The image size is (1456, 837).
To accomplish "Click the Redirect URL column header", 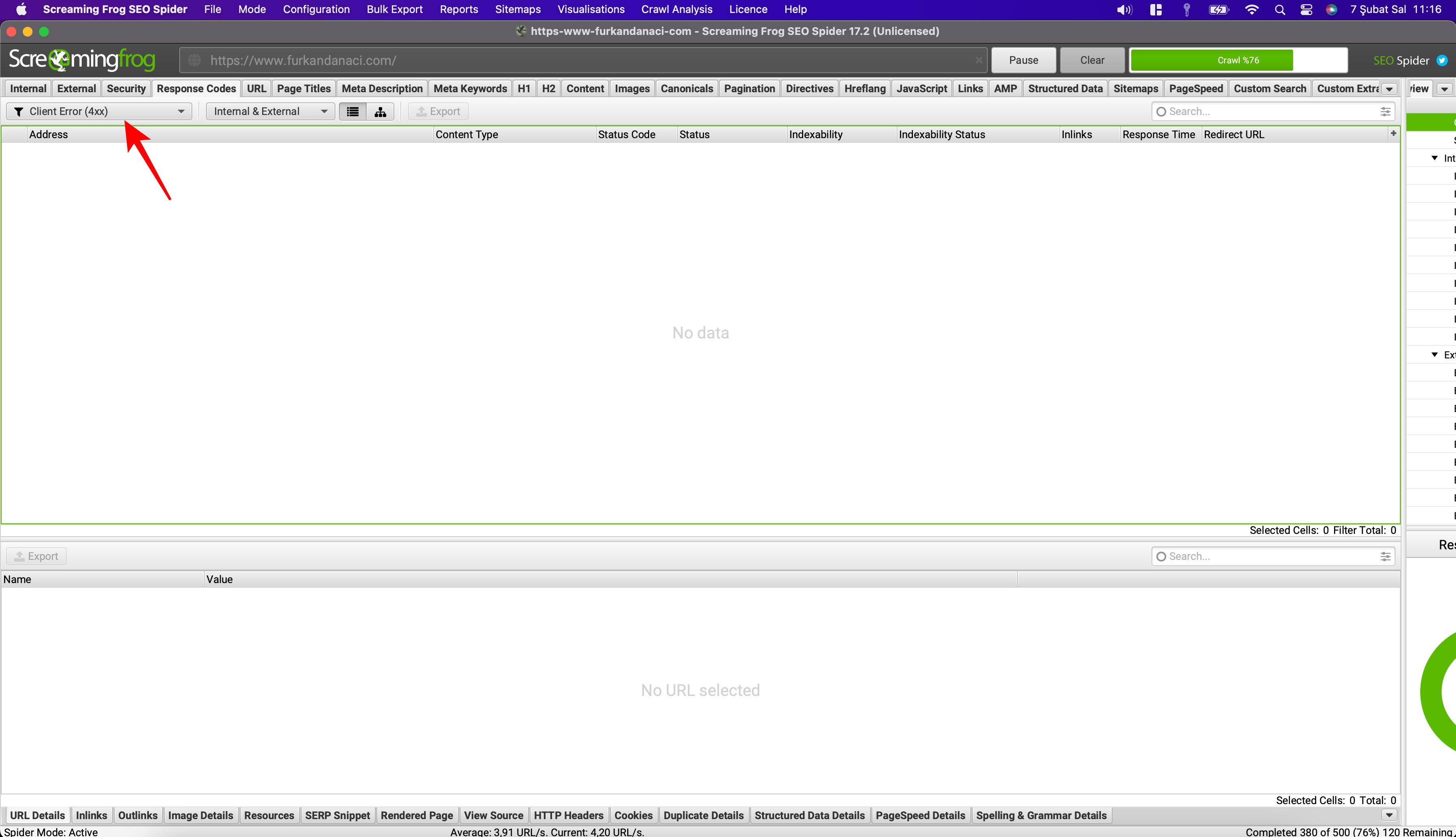I will click(1295, 134).
